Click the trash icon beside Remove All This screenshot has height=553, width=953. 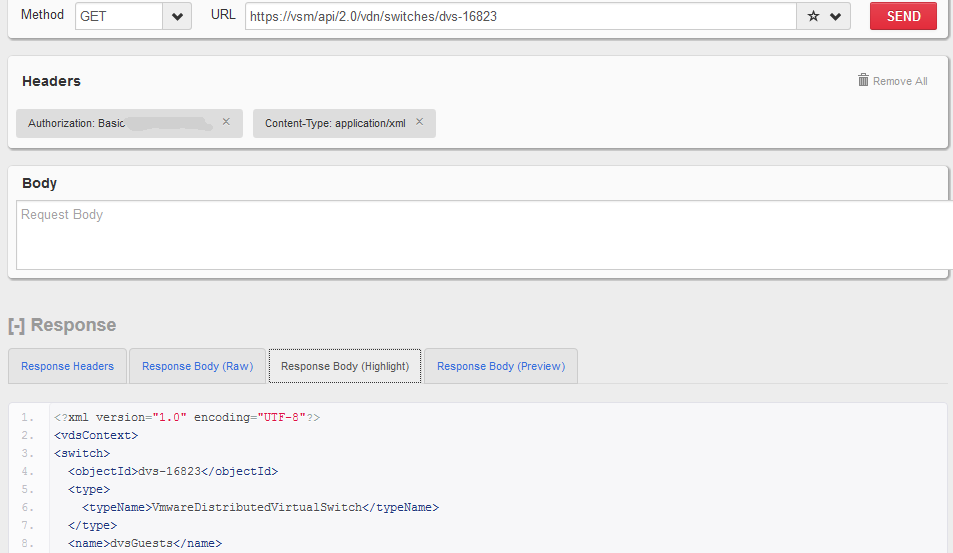coord(863,80)
